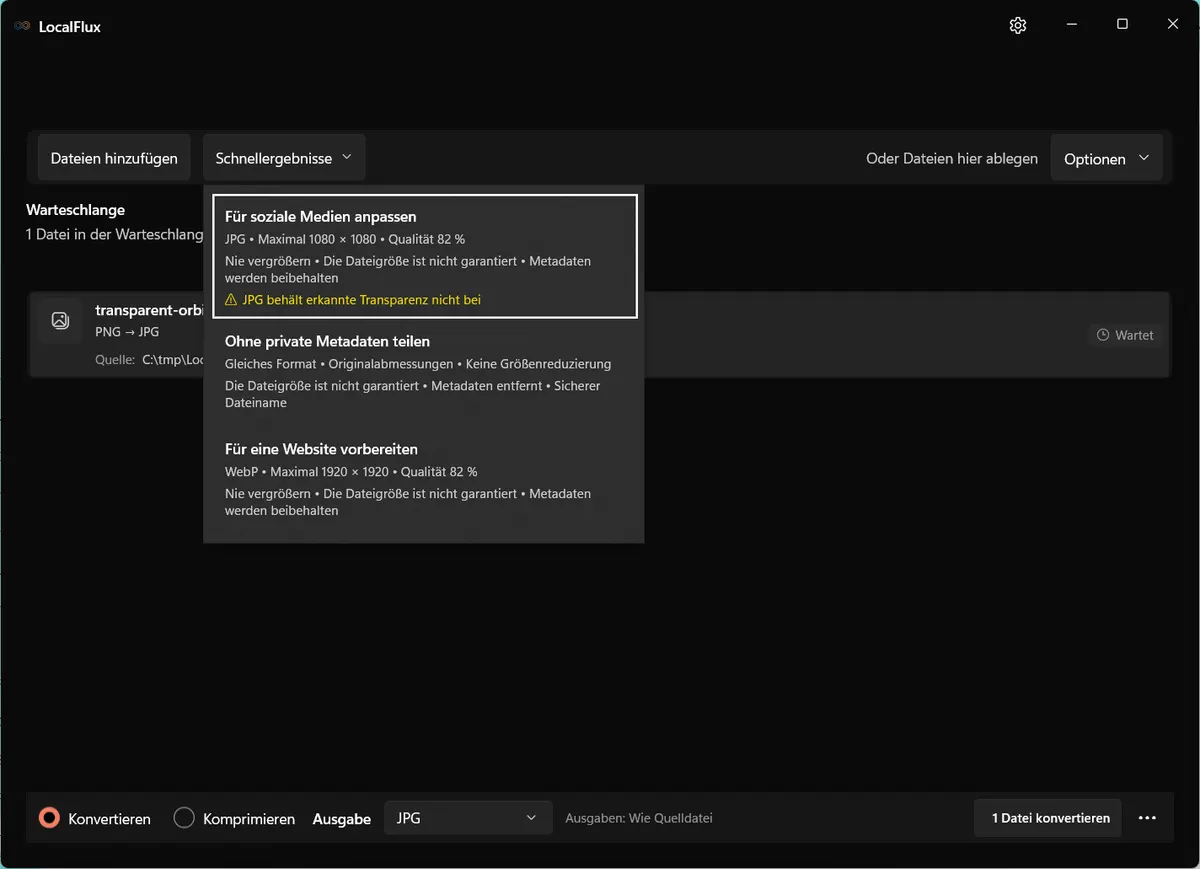The image size is (1200, 869).
Task: Open the three-dots more actions menu
Action: 1147,818
